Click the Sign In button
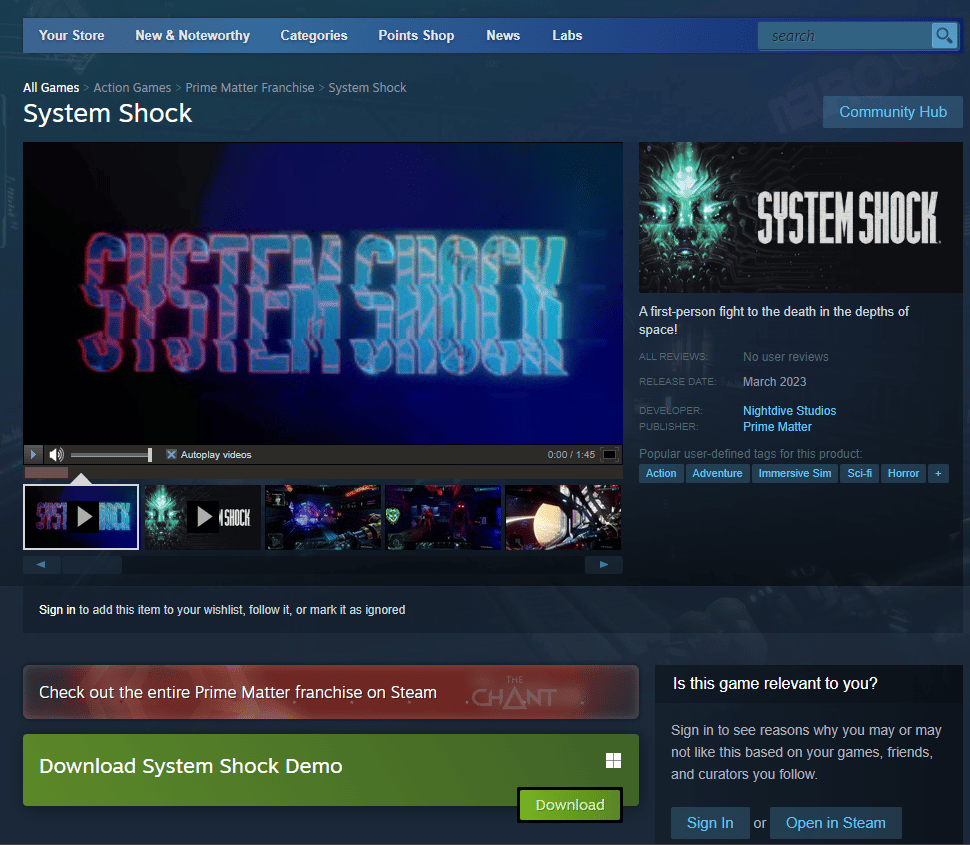Viewport: 970px width, 845px height. tap(710, 823)
